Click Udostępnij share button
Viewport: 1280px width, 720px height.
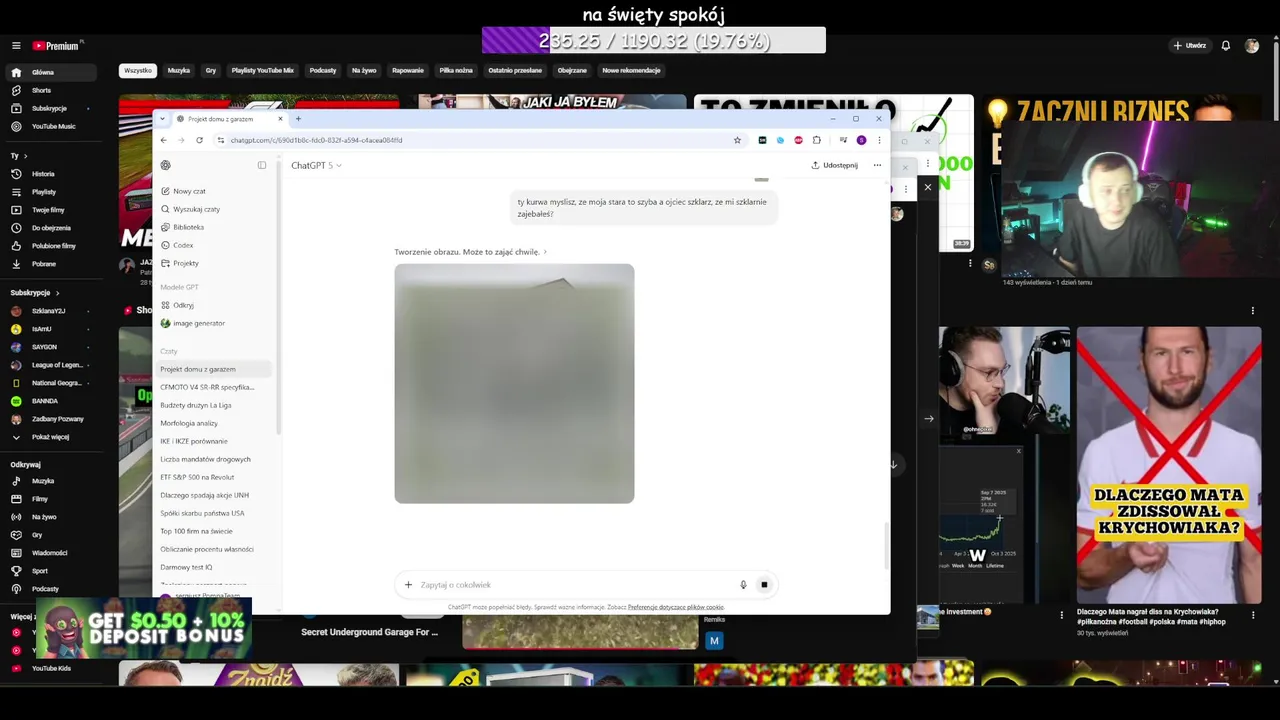click(834, 165)
